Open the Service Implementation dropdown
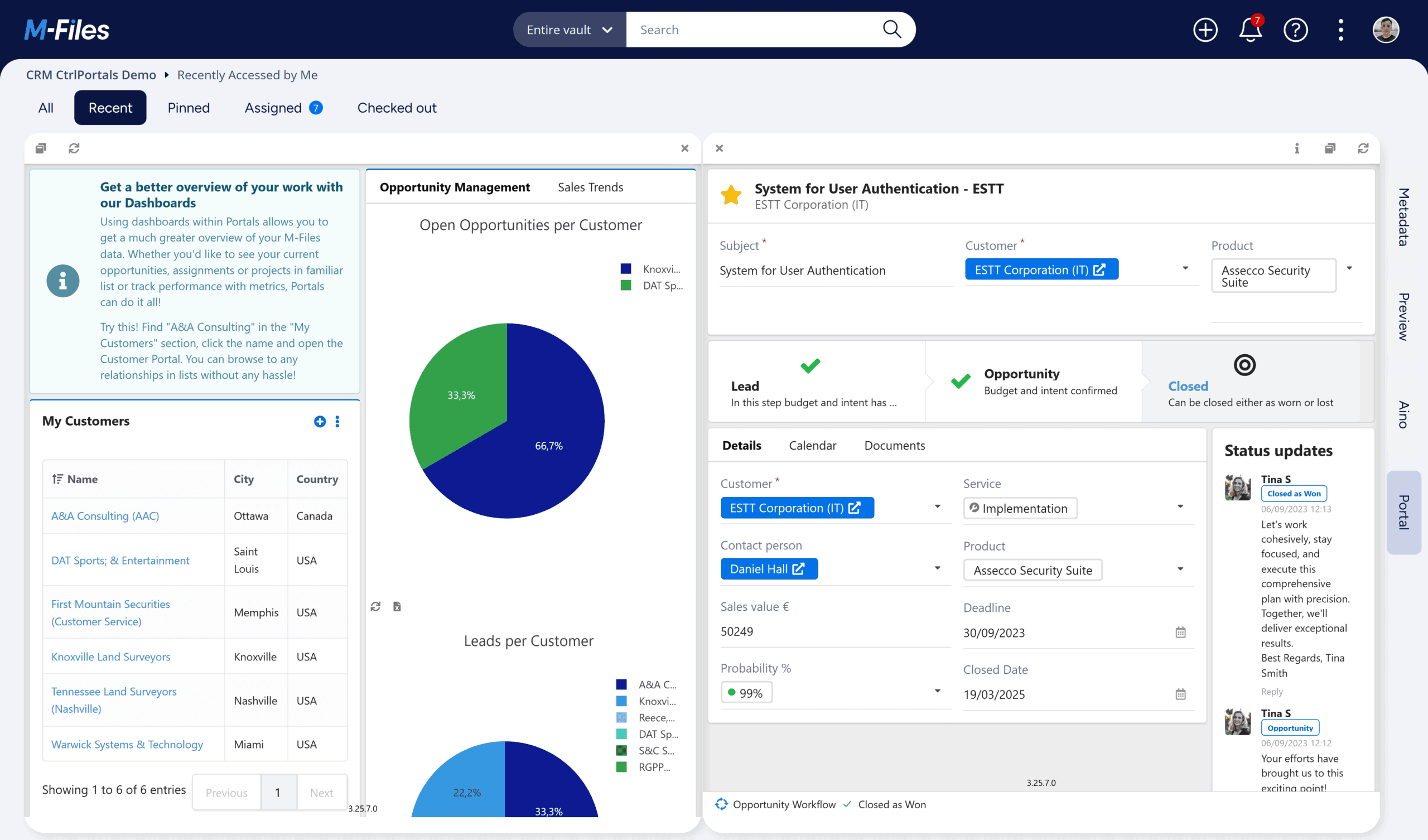The image size is (1428, 840). (x=1180, y=507)
